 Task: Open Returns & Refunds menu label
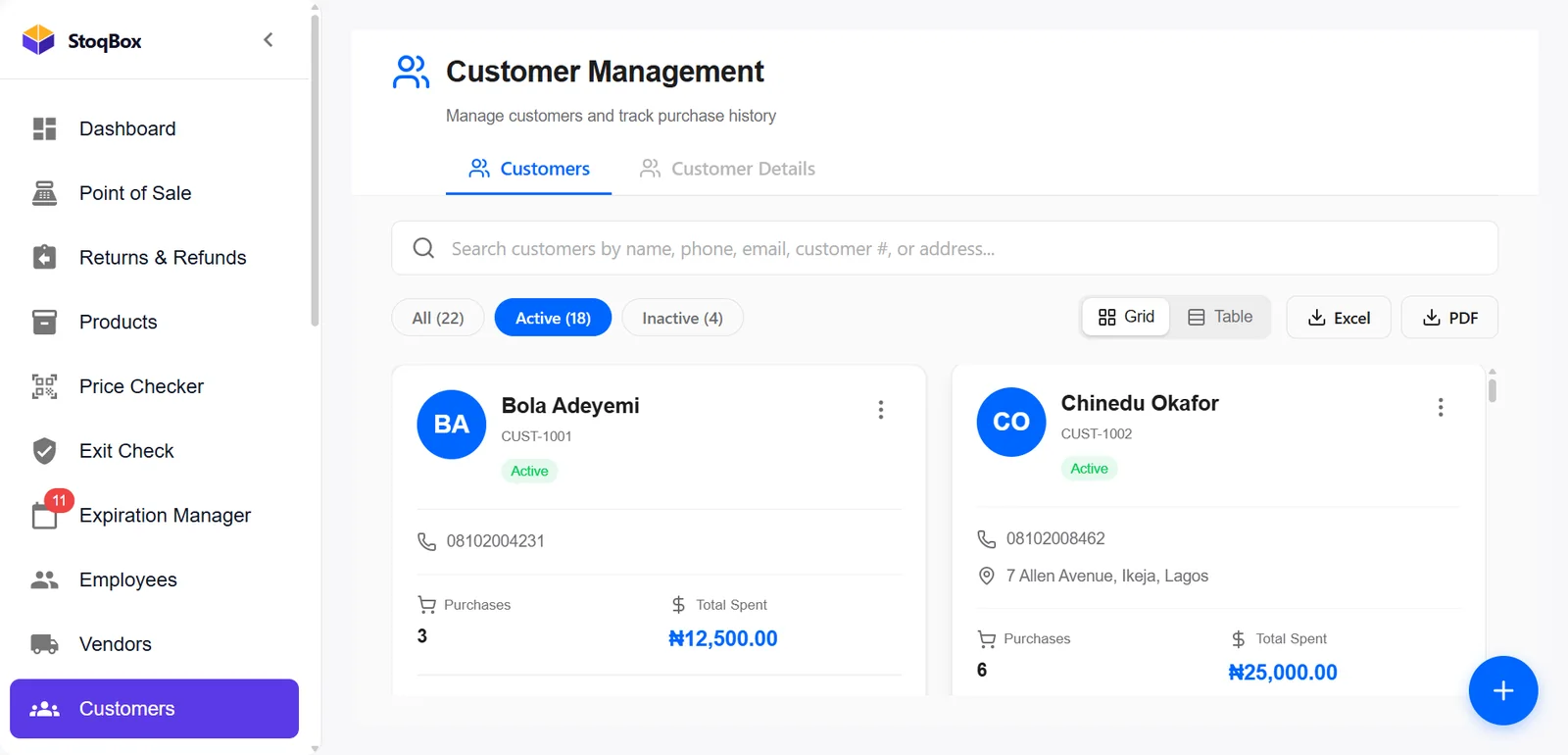pyautogui.click(x=163, y=257)
